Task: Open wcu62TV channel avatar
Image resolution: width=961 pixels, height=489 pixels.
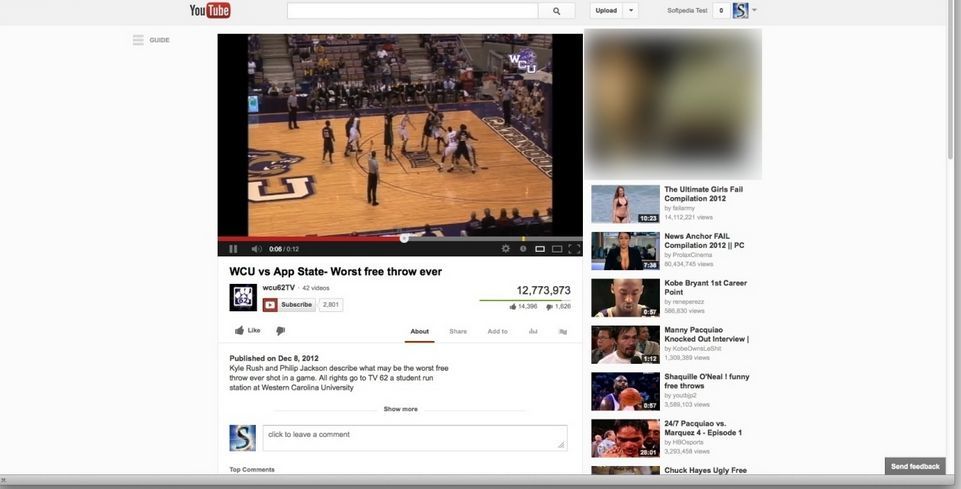Action: [x=243, y=298]
